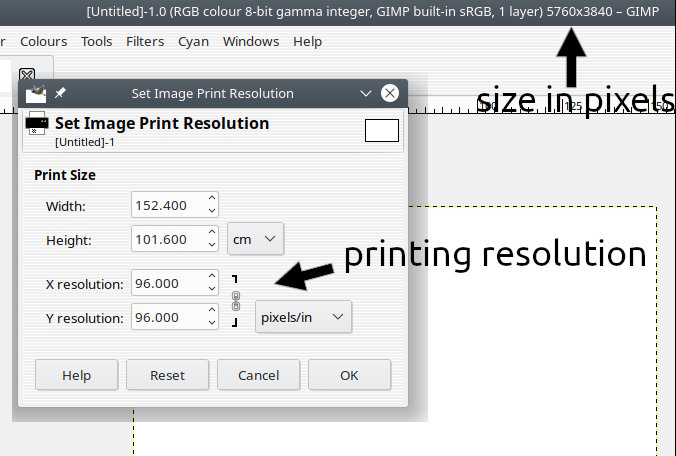Toggle the resolution chain link icon
The width and height of the screenshot is (676, 456).
point(236,301)
